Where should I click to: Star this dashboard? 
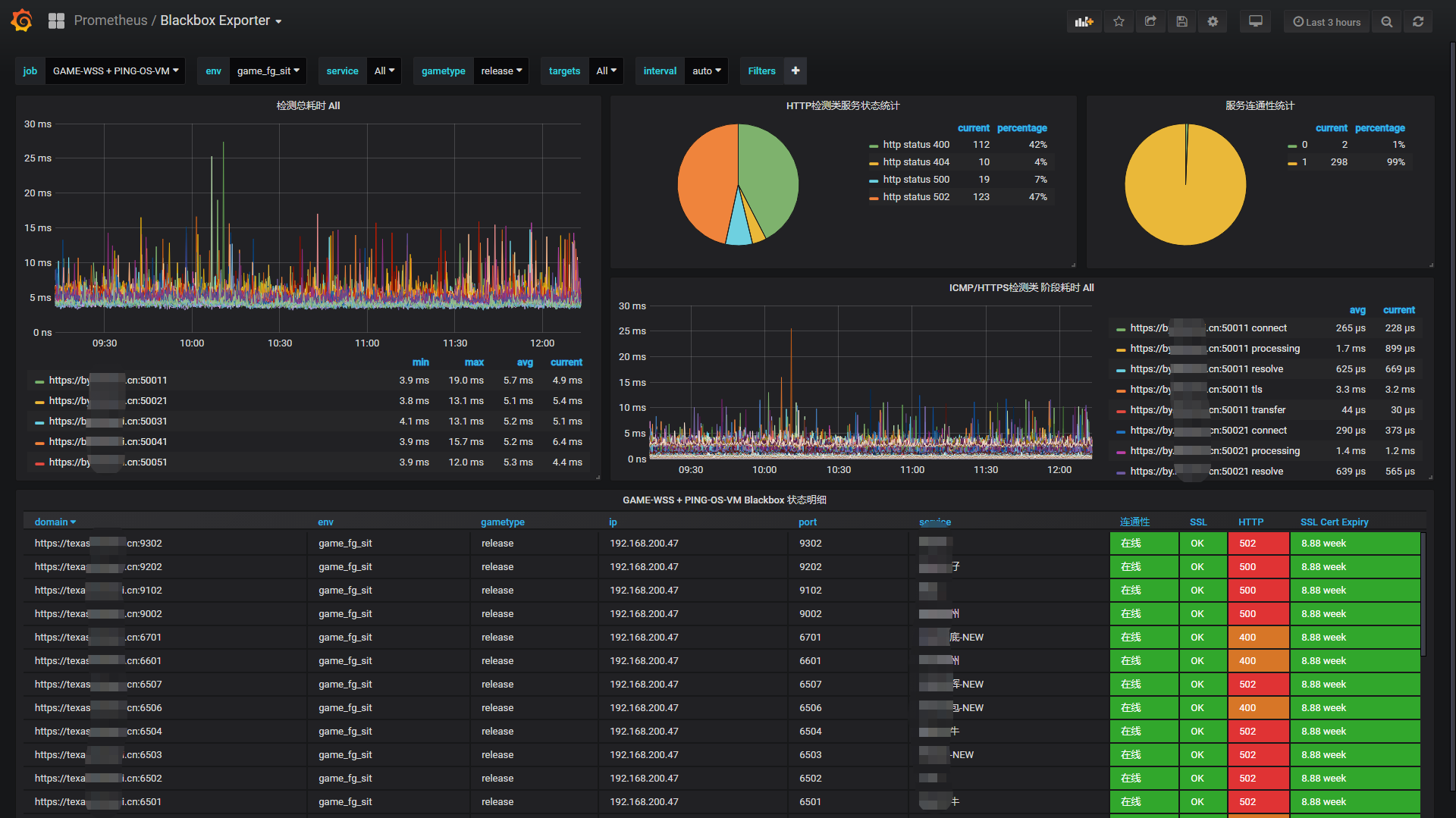pyautogui.click(x=1119, y=22)
